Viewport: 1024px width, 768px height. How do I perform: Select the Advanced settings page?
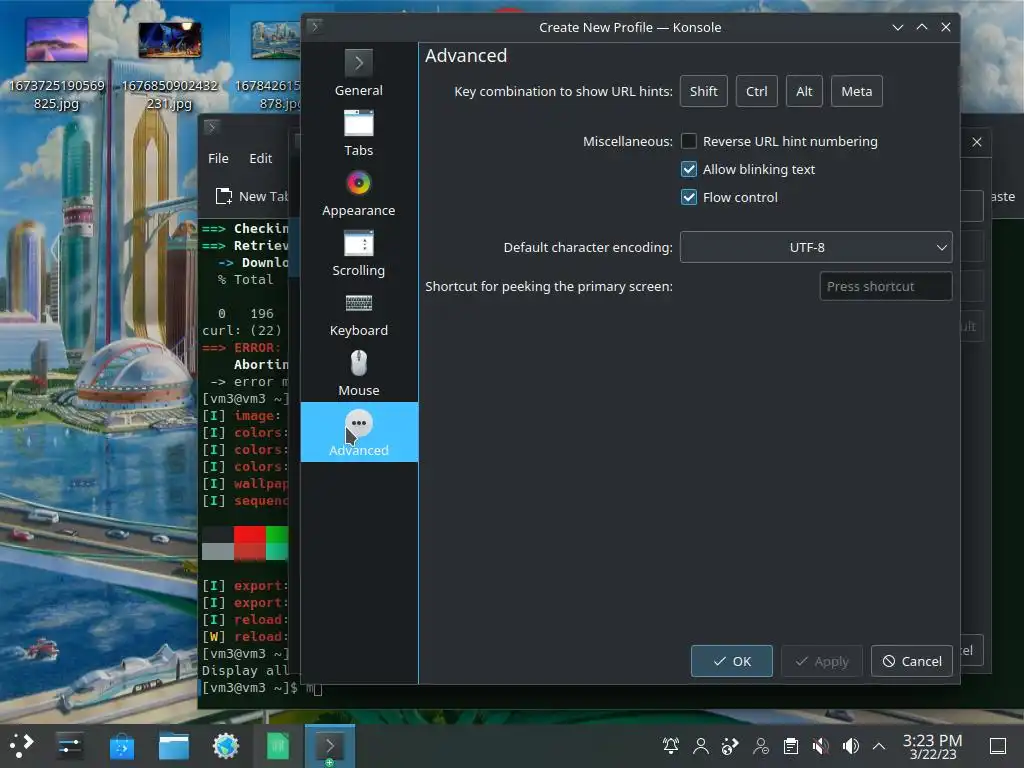click(359, 432)
